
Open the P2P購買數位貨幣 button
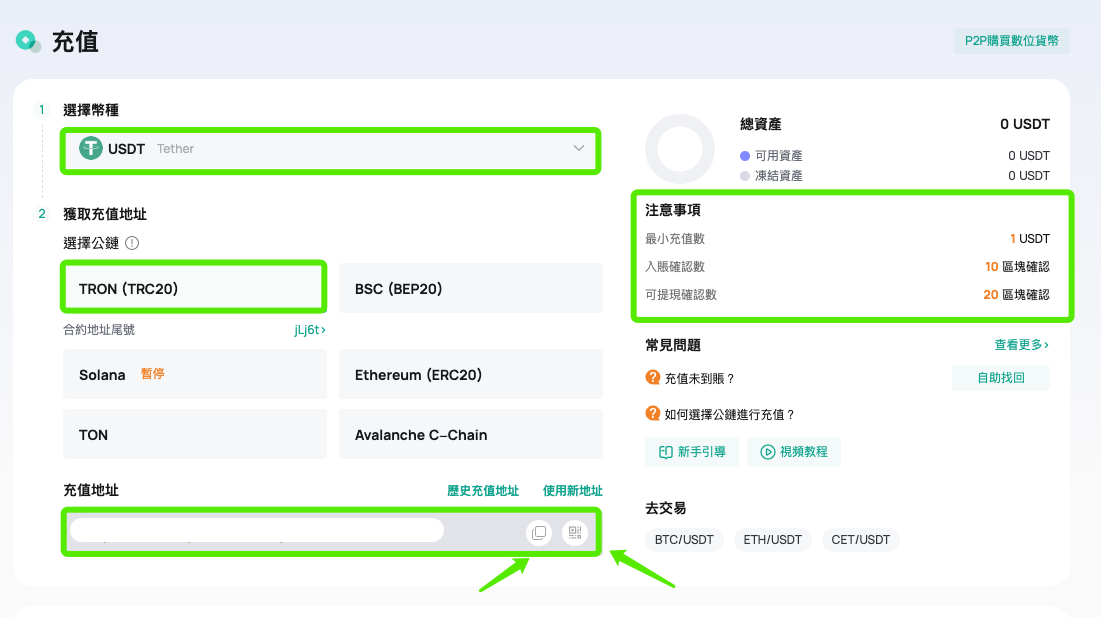click(x=1011, y=41)
